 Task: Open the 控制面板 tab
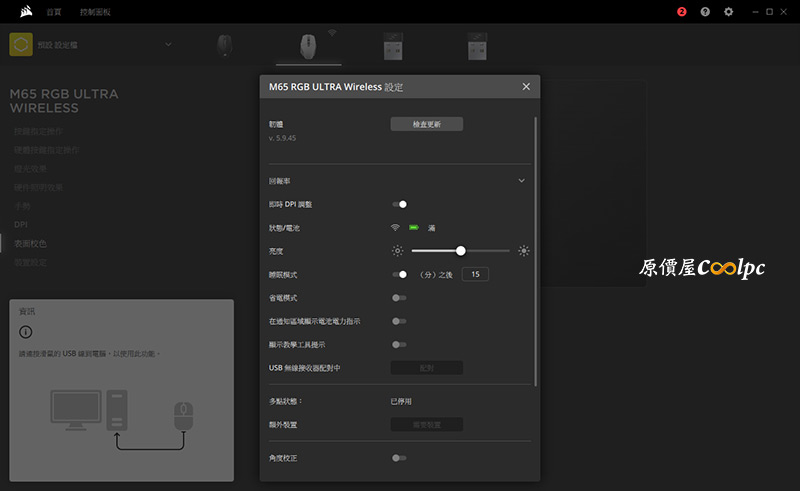pos(95,12)
